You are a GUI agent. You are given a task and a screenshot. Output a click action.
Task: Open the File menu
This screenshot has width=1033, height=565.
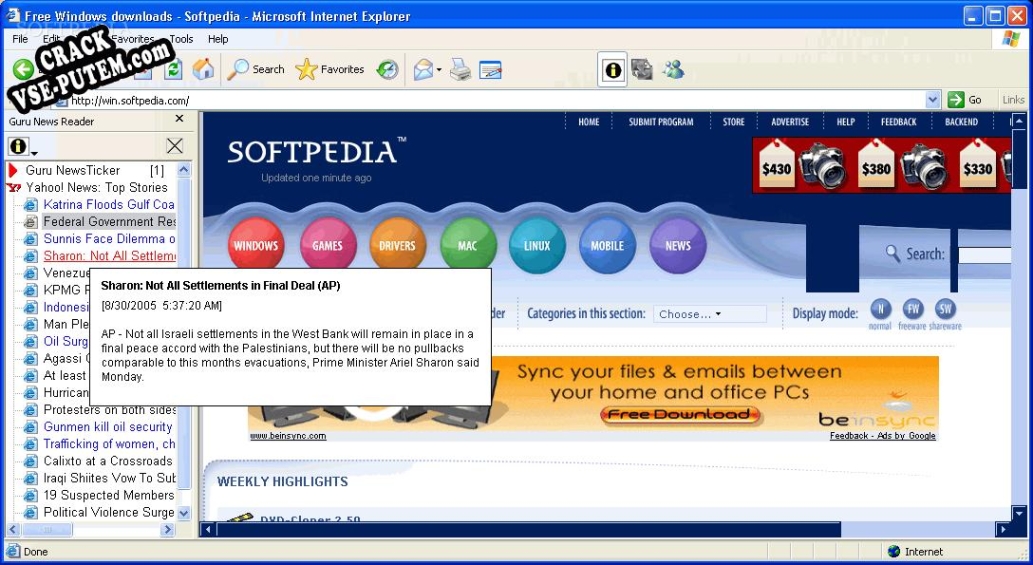coord(20,39)
